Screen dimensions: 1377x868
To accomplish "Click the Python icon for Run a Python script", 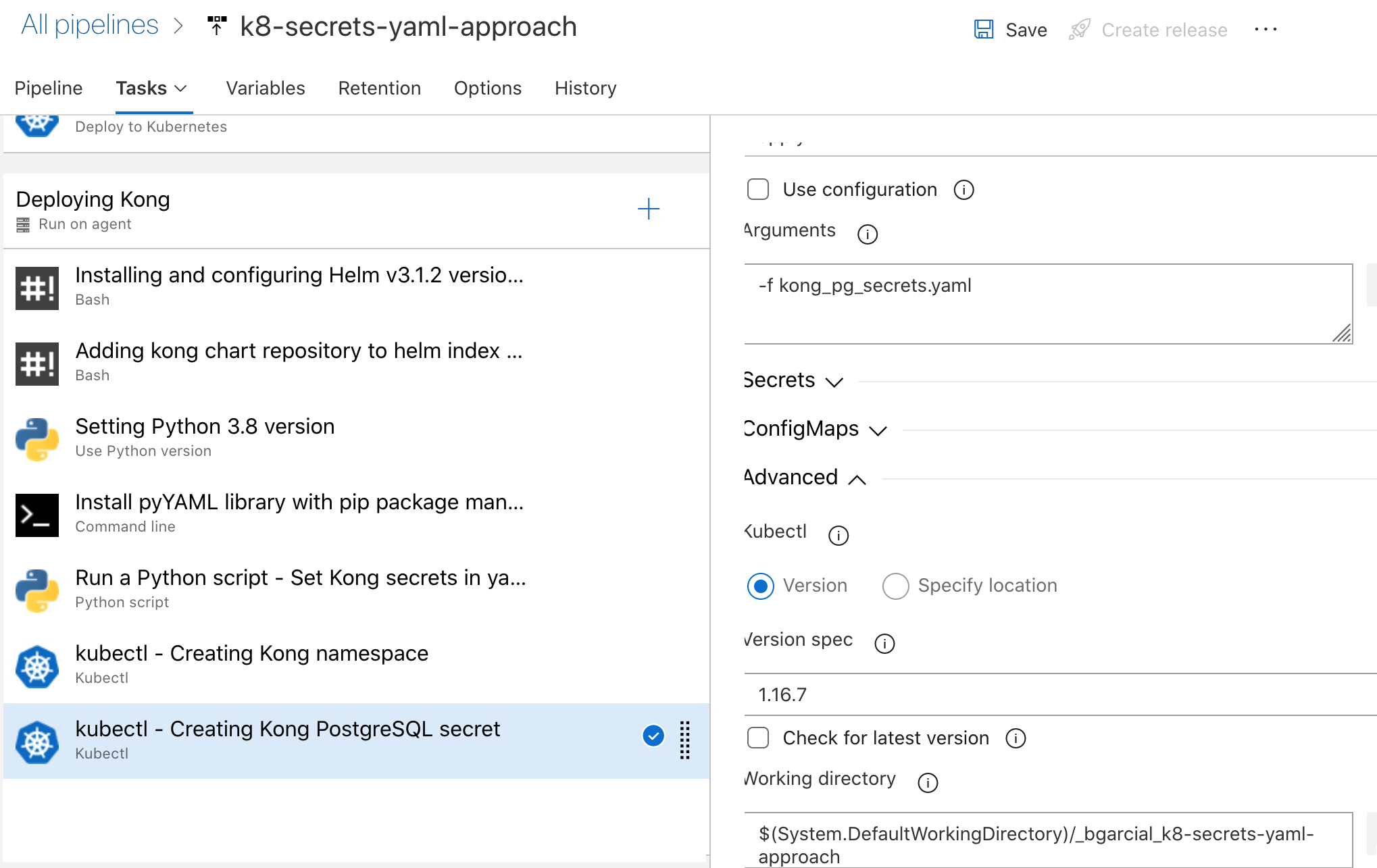I will 37,588.
